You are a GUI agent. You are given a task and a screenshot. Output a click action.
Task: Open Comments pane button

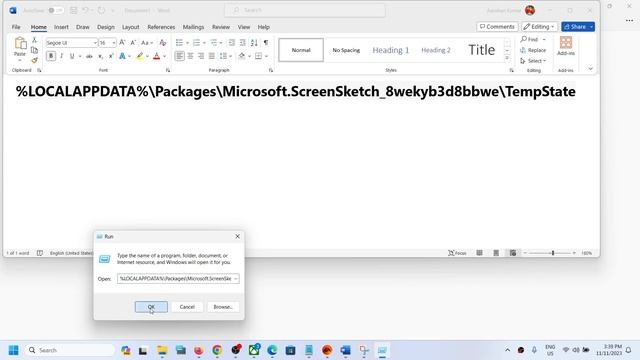coord(497,27)
